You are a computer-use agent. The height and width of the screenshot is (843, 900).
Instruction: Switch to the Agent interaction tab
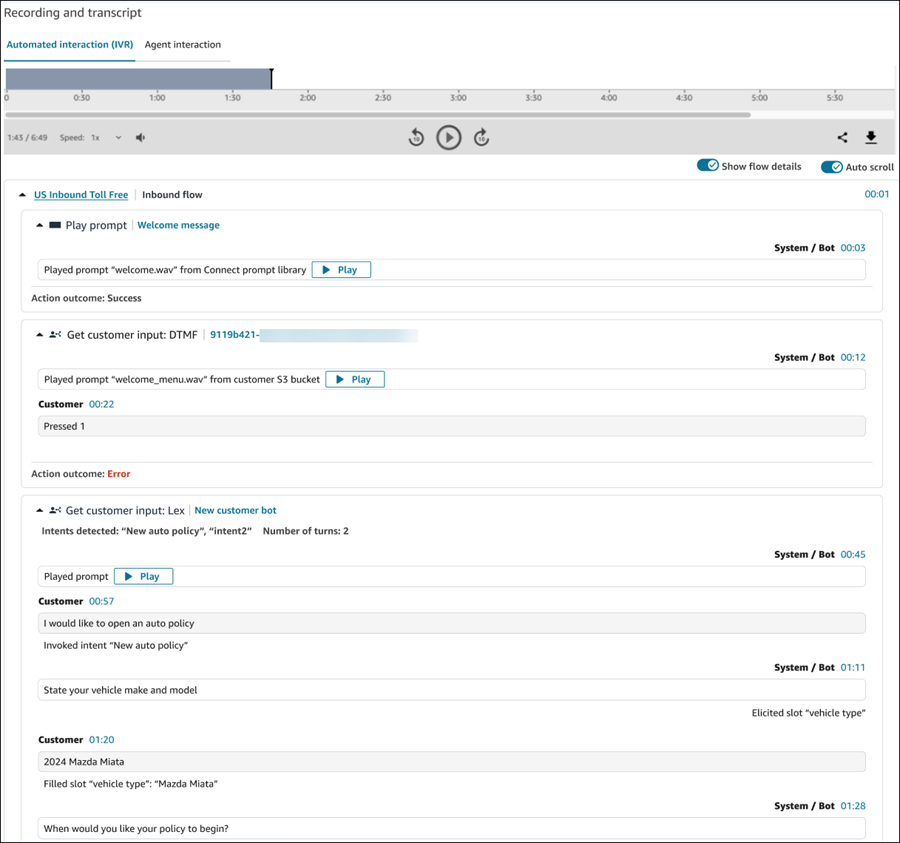coord(183,45)
